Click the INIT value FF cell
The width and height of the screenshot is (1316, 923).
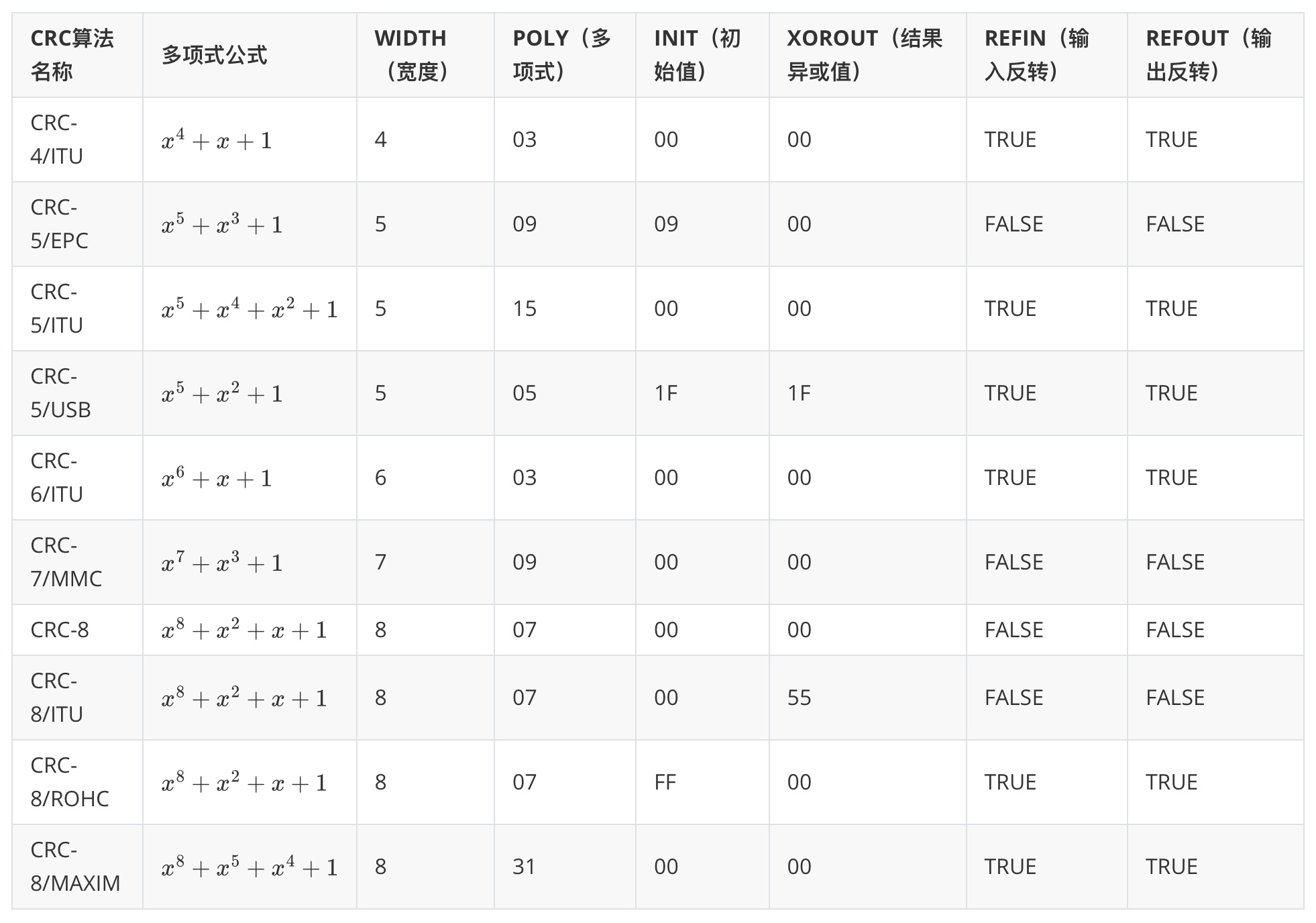(x=665, y=782)
